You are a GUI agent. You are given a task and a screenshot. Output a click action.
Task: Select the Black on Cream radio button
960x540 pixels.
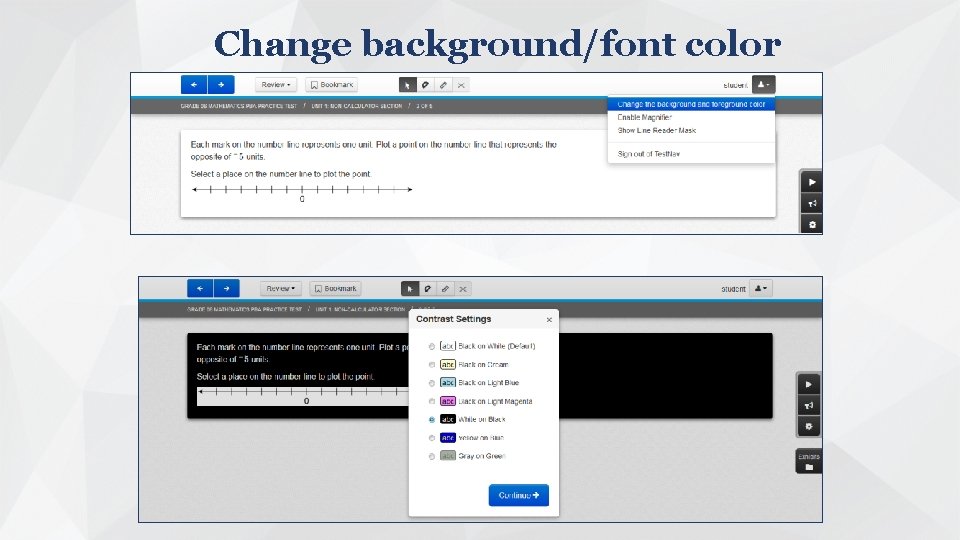click(x=432, y=365)
